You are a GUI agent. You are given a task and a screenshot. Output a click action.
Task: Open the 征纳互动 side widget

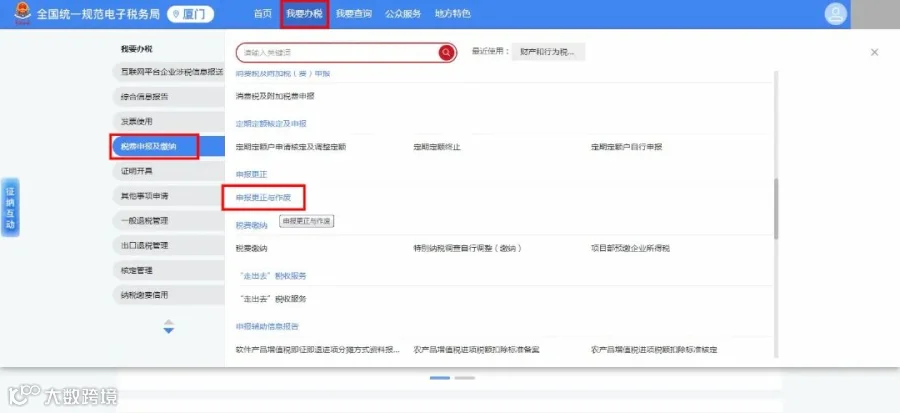[10, 207]
